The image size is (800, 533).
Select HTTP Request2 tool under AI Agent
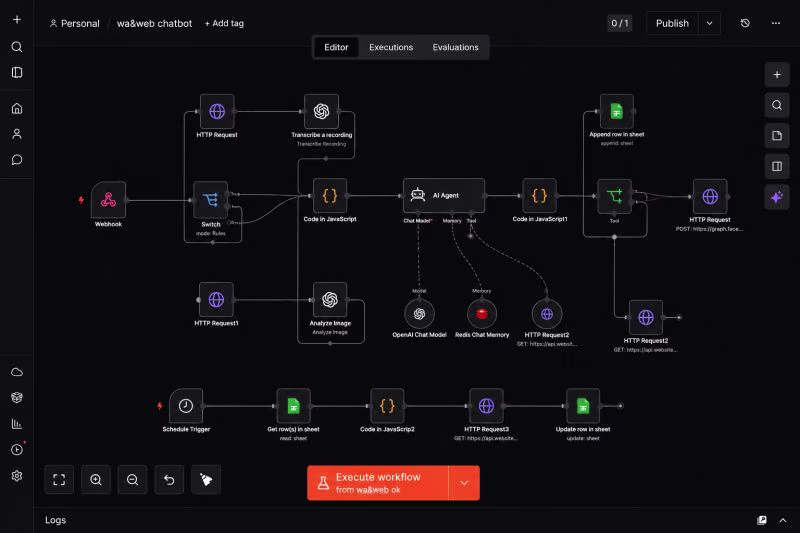[546, 314]
